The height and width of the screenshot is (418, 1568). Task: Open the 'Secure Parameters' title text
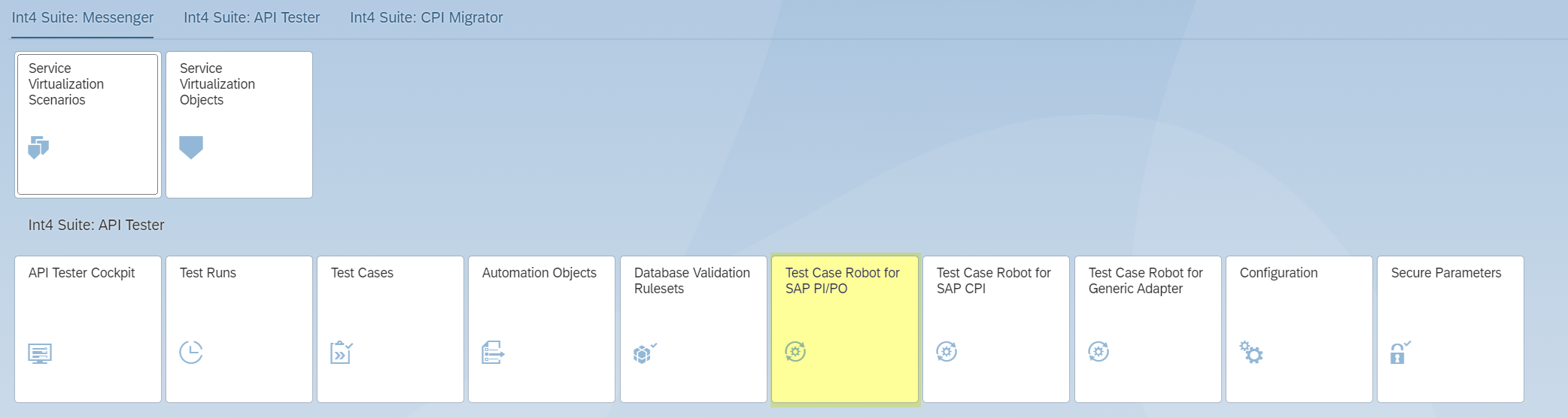click(x=1445, y=273)
